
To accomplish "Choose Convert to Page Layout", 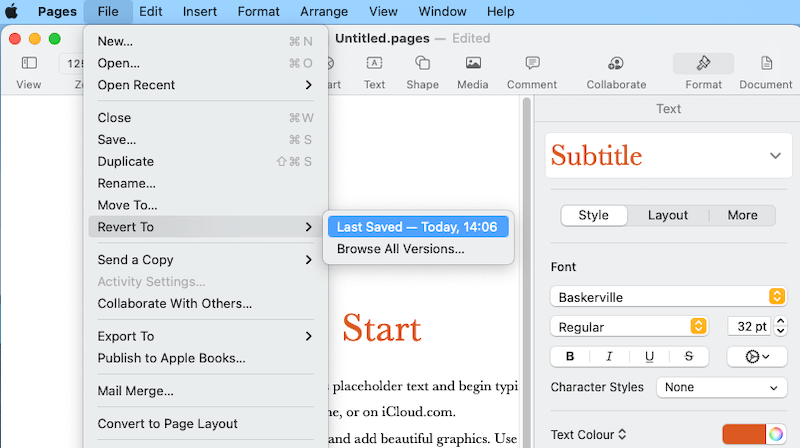I will (206, 424).
